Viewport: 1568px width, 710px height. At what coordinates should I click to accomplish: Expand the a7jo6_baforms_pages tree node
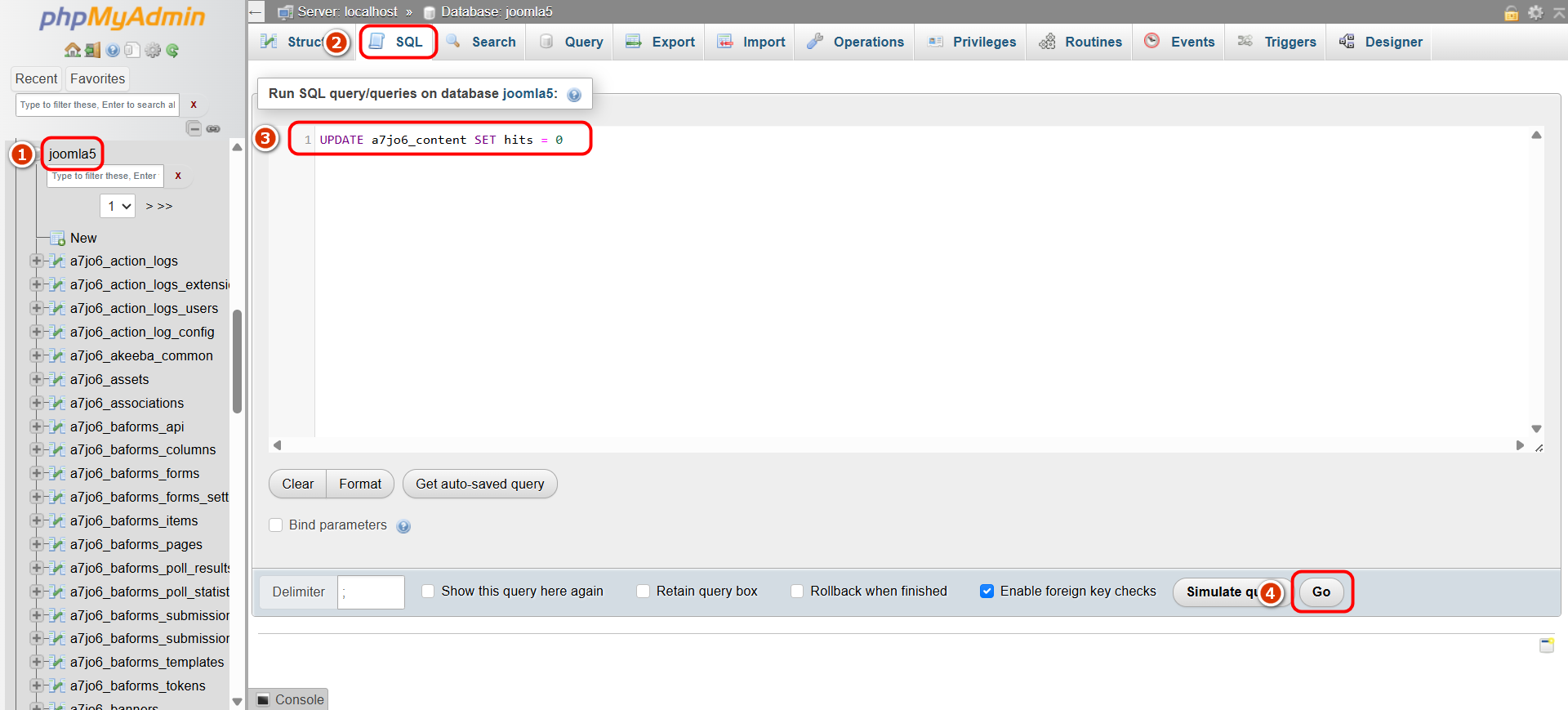(x=36, y=544)
